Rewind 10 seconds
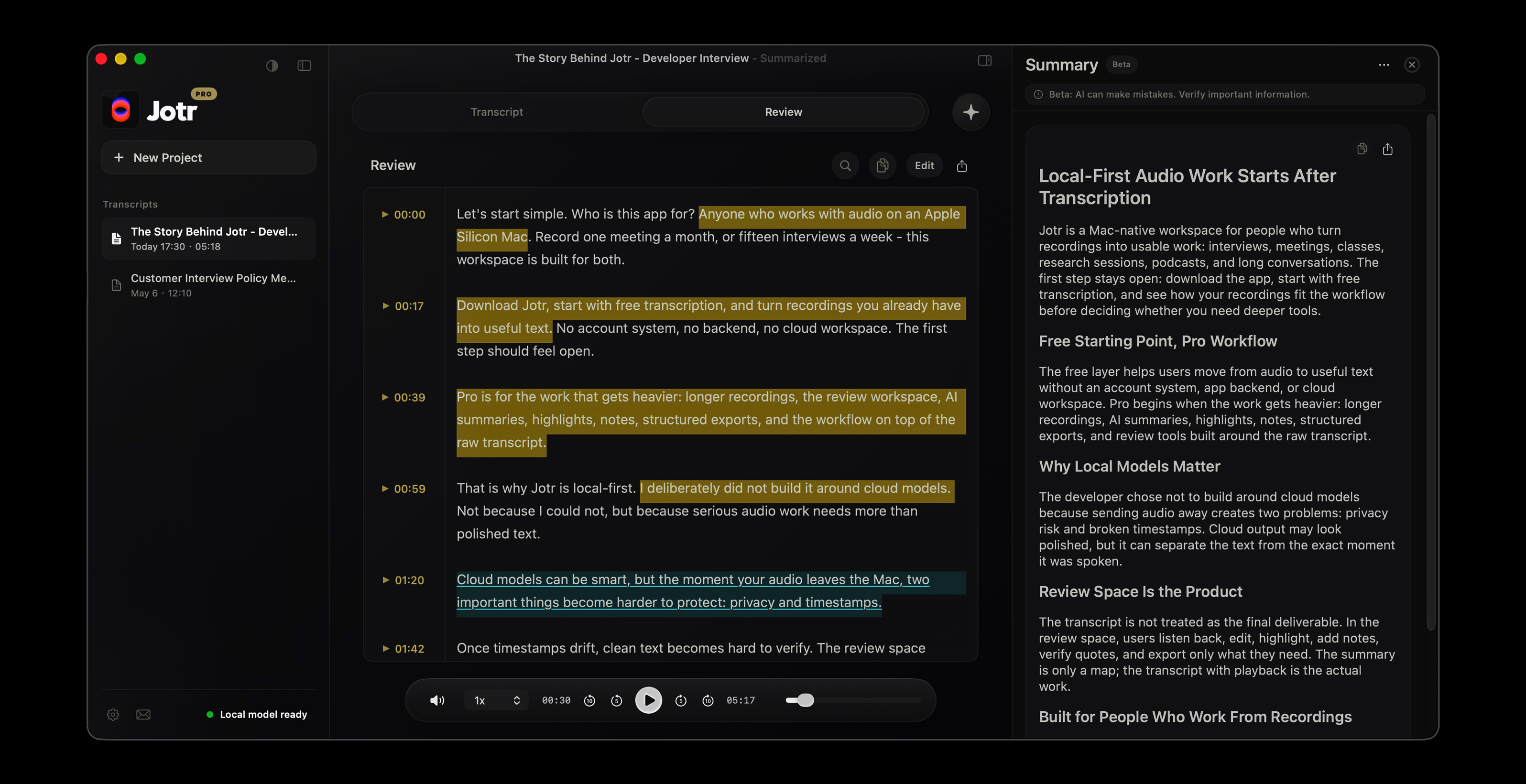 589,700
